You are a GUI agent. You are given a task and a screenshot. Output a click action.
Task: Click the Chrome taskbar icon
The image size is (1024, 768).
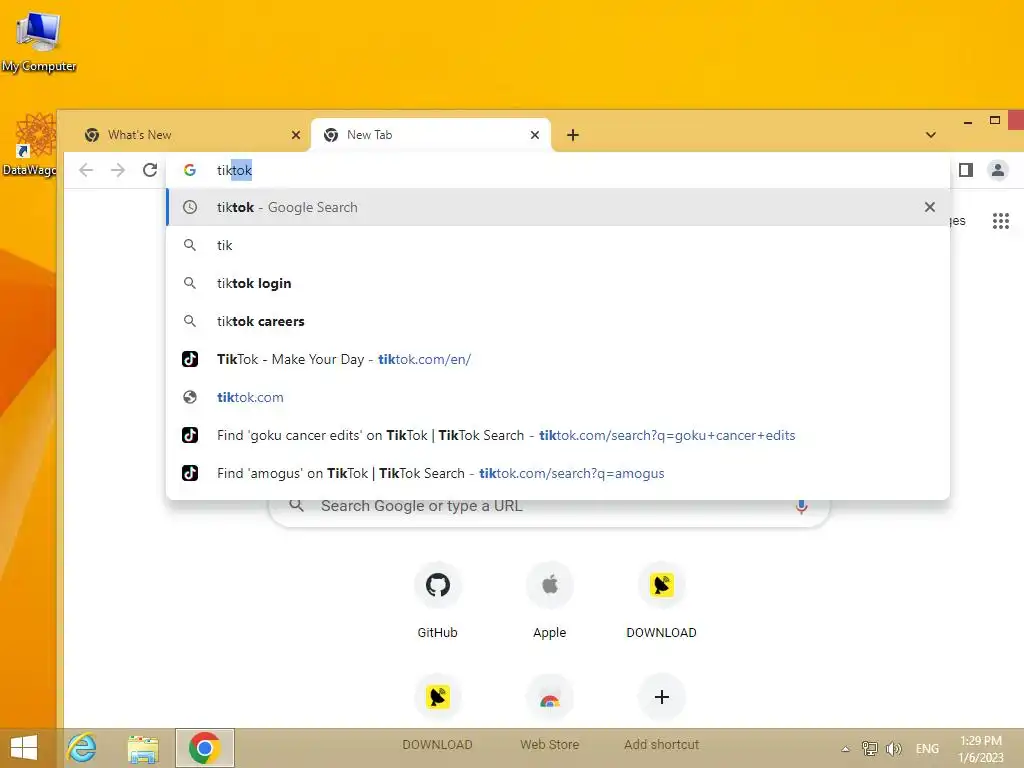[x=204, y=748]
